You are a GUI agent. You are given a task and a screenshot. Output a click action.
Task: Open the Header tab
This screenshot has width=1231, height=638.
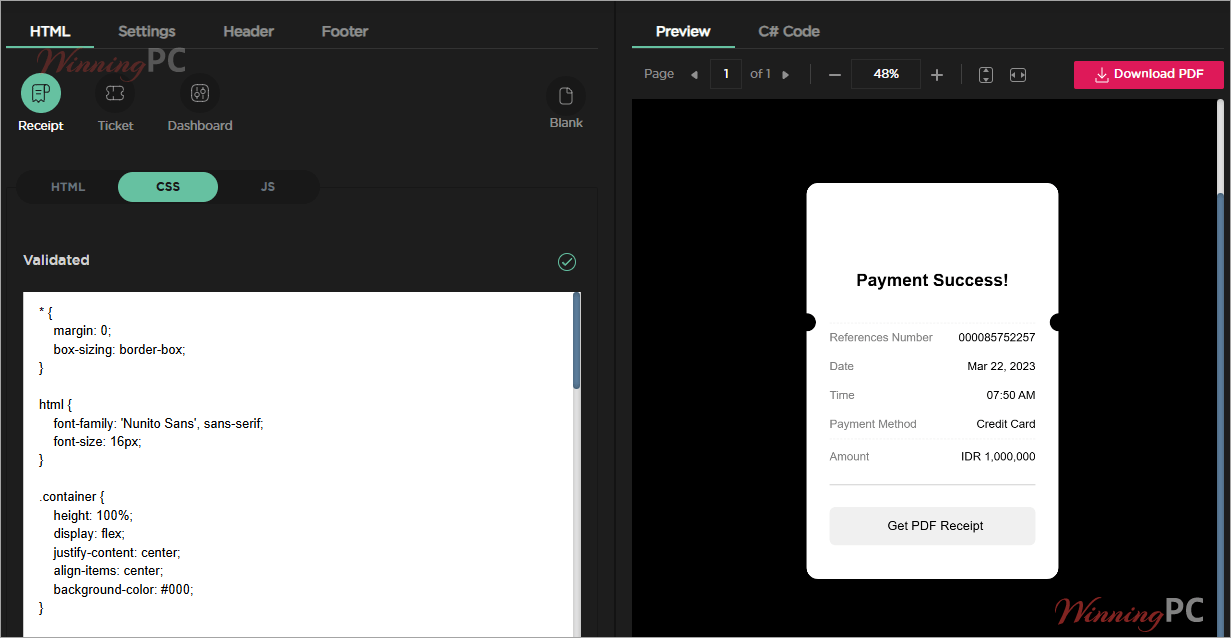point(249,31)
